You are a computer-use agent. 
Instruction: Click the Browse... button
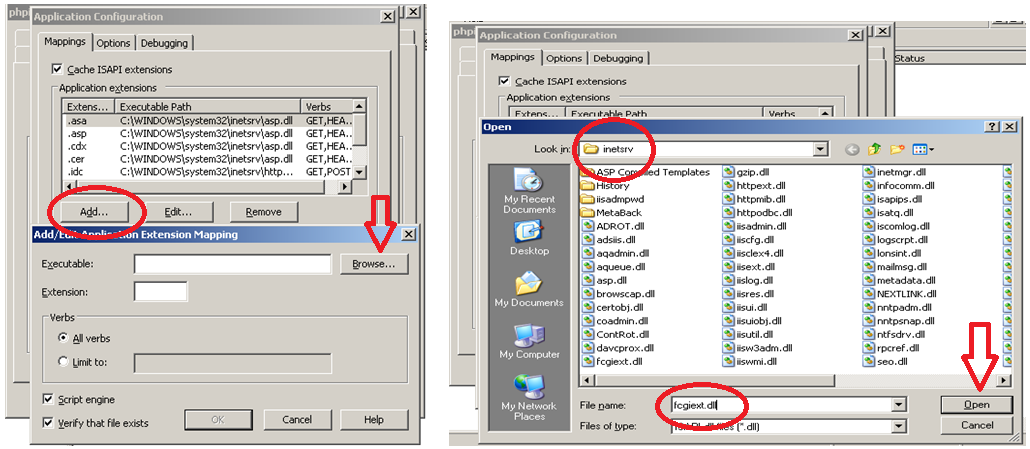pyautogui.click(x=373, y=264)
